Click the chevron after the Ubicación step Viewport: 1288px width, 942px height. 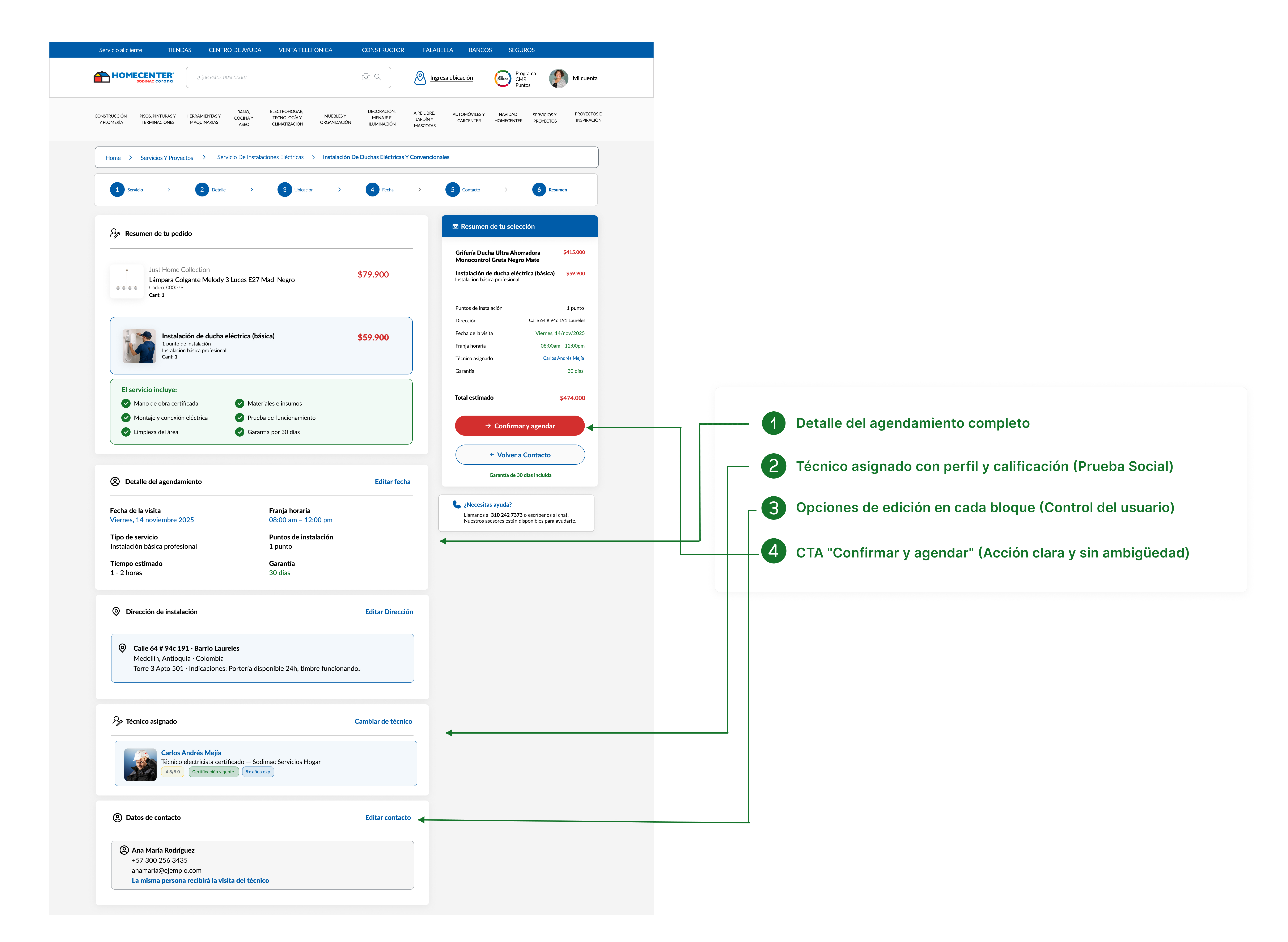coord(339,189)
